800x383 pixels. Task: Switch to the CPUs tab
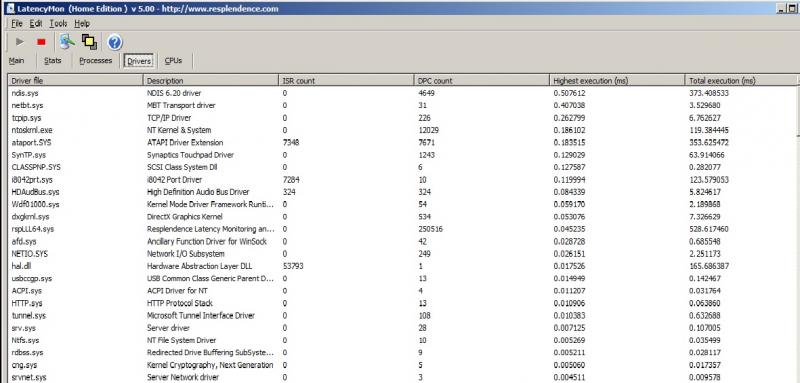tap(173, 60)
